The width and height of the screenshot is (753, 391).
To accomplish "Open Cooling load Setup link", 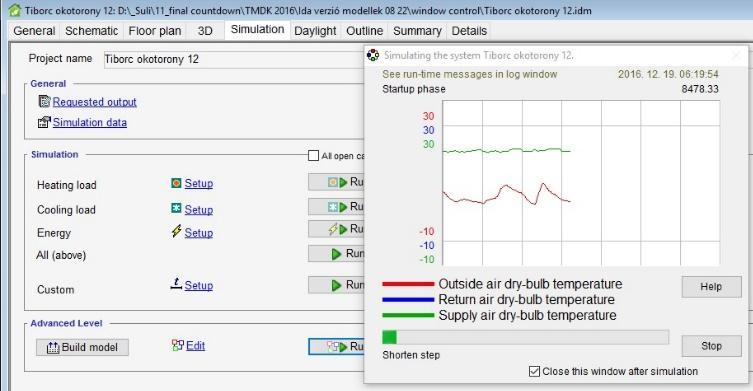I will [199, 210].
